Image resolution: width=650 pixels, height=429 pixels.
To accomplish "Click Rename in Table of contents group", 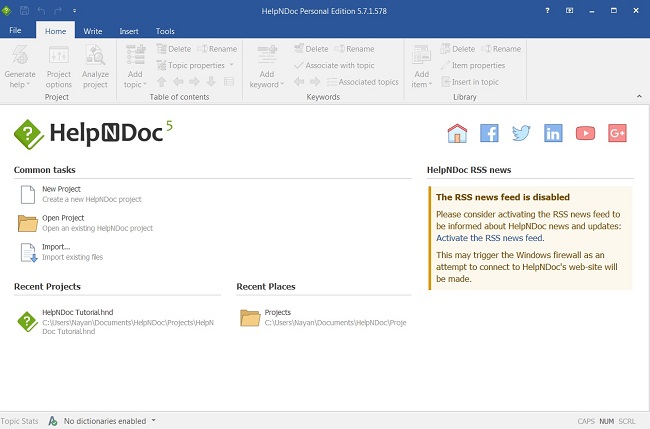I will 217,49.
